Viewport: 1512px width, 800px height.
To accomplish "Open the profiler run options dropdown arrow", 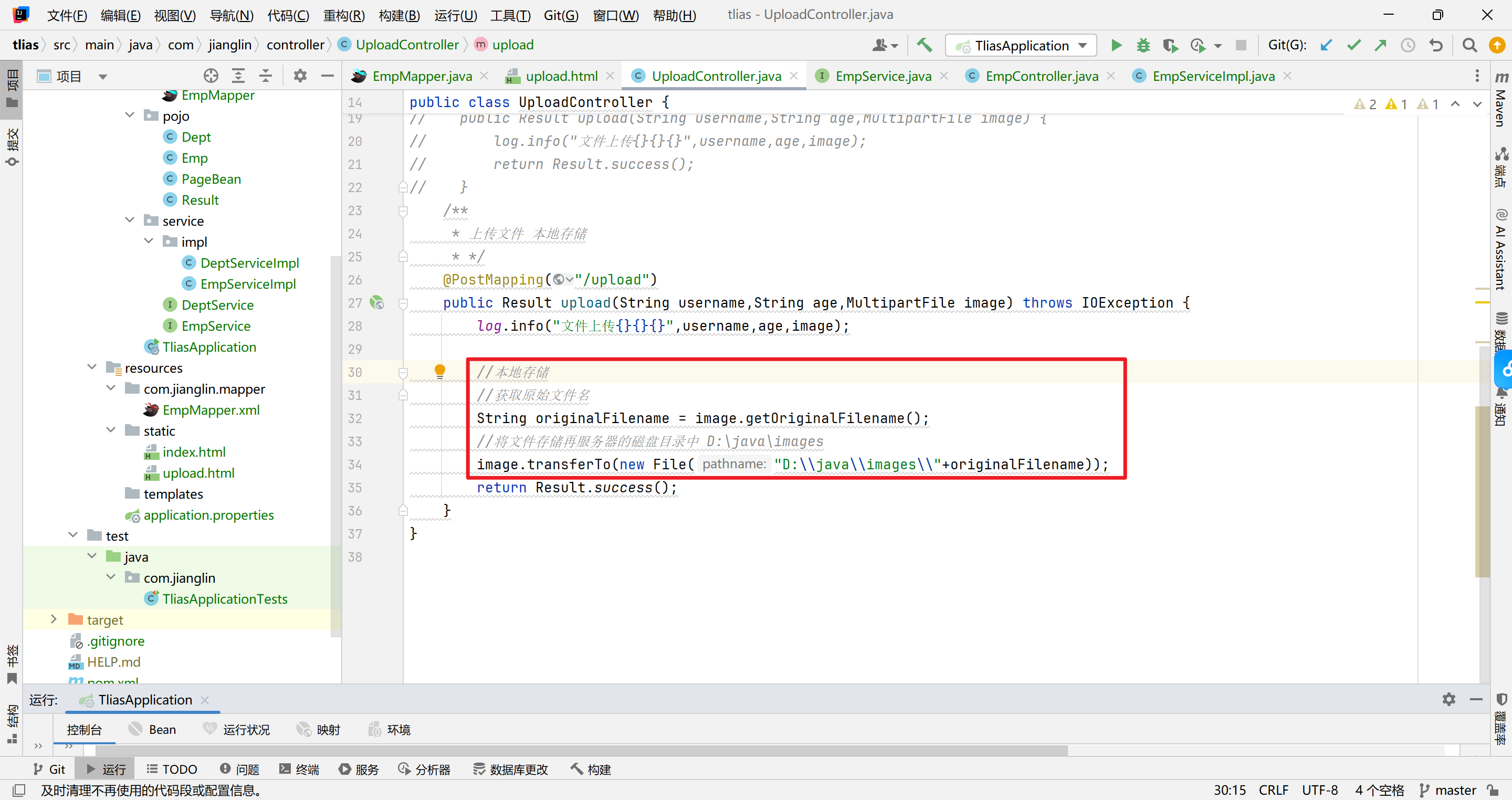I will (1218, 46).
